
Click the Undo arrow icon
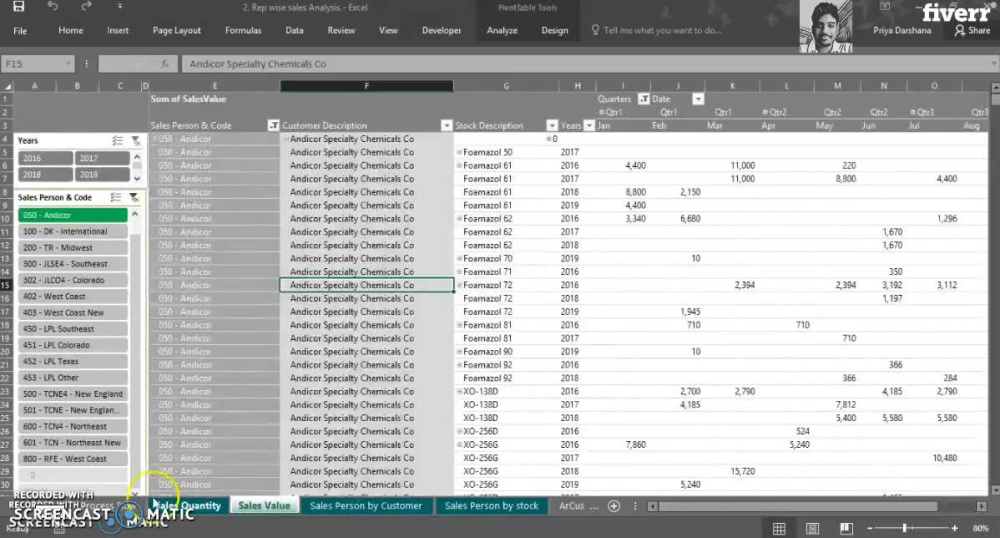pos(53,7)
